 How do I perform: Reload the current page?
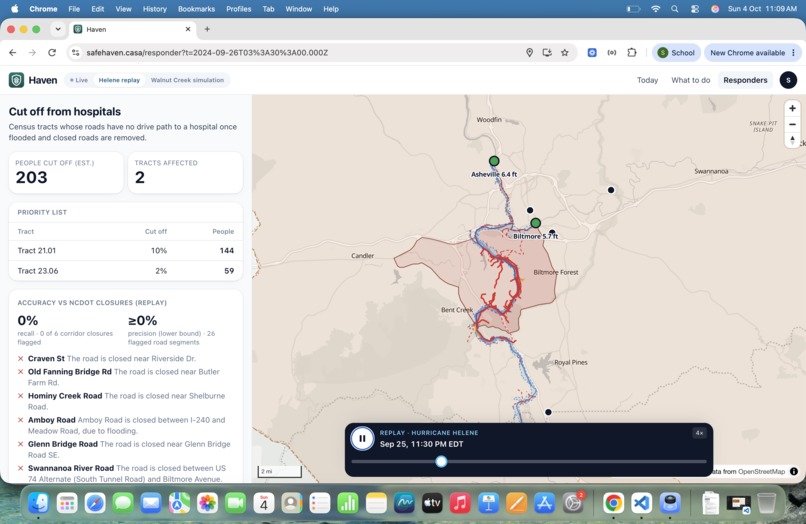tap(52, 52)
